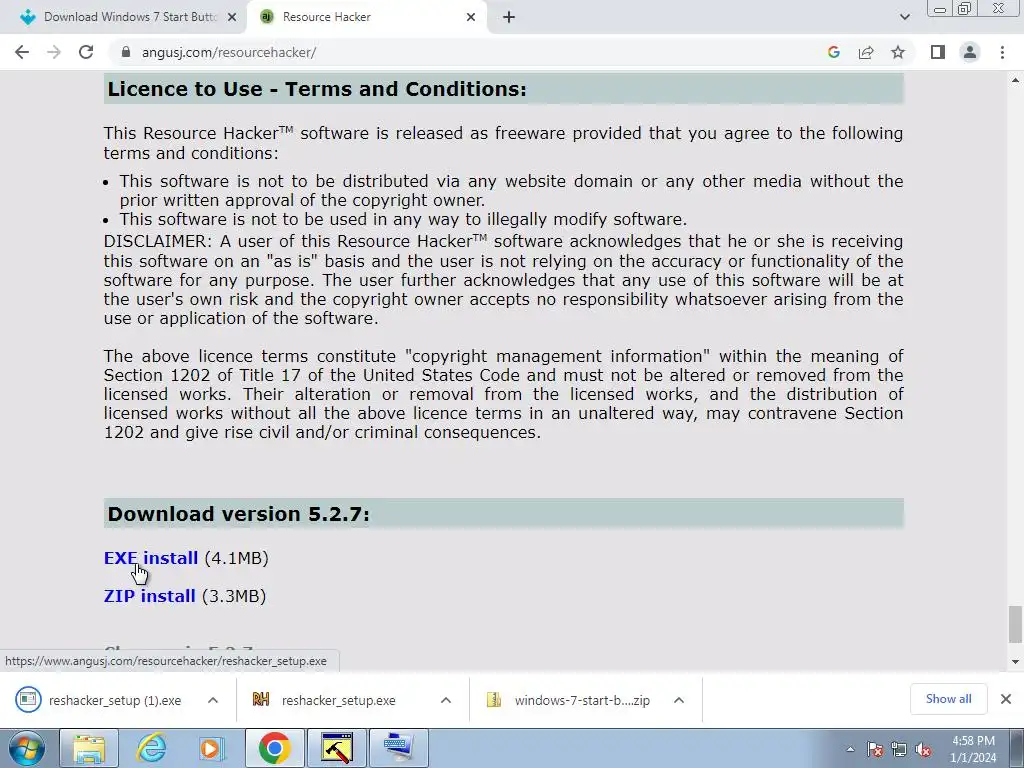Open the clock showing 4:58 PM

(973, 749)
